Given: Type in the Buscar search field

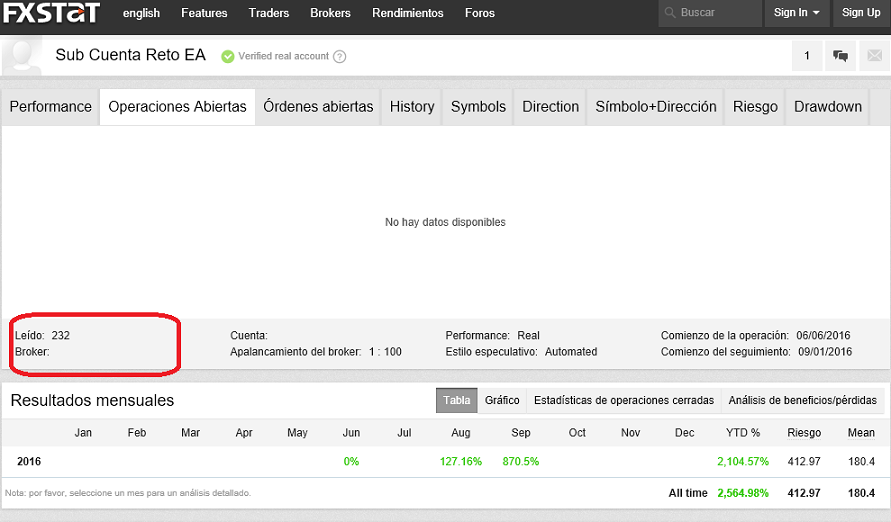Looking at the screenshot, I should point(715,13).
